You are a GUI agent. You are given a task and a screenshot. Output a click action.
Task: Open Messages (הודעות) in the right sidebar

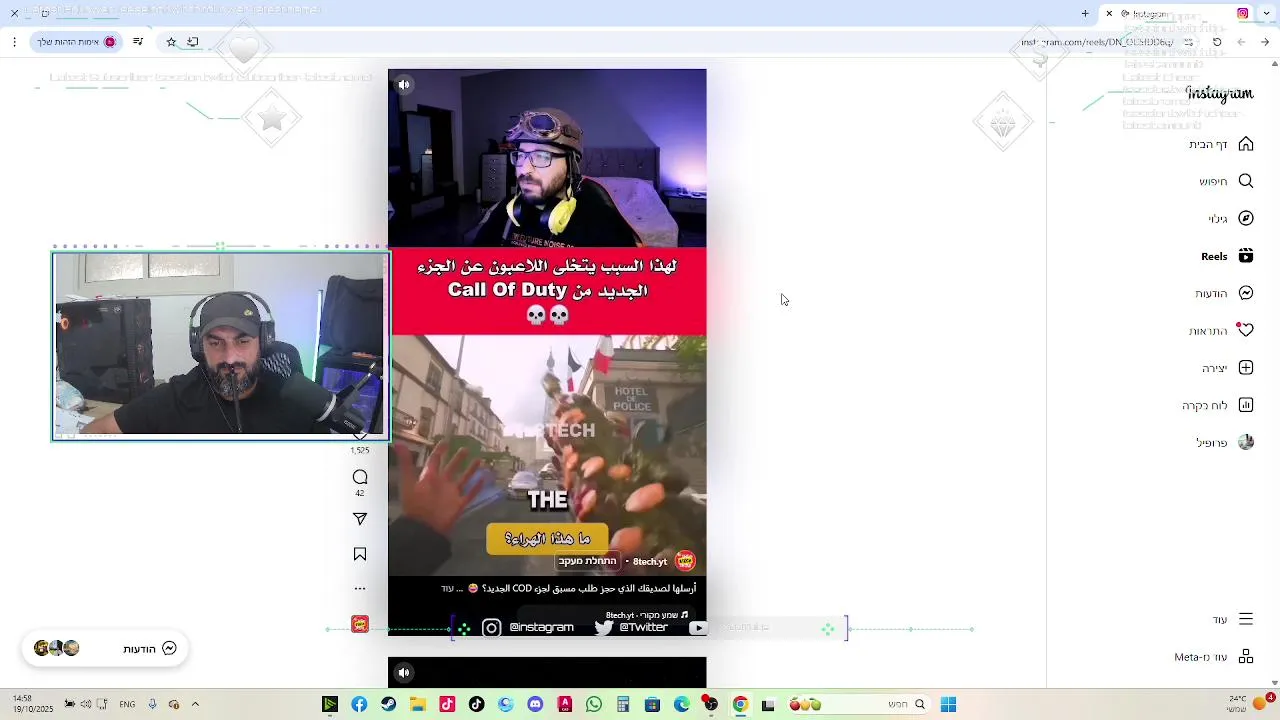1224,293
